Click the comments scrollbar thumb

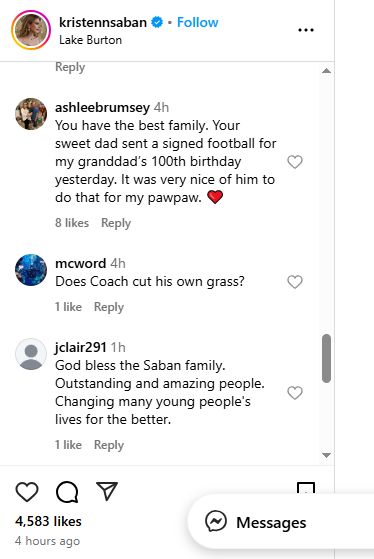click(326, 358)
